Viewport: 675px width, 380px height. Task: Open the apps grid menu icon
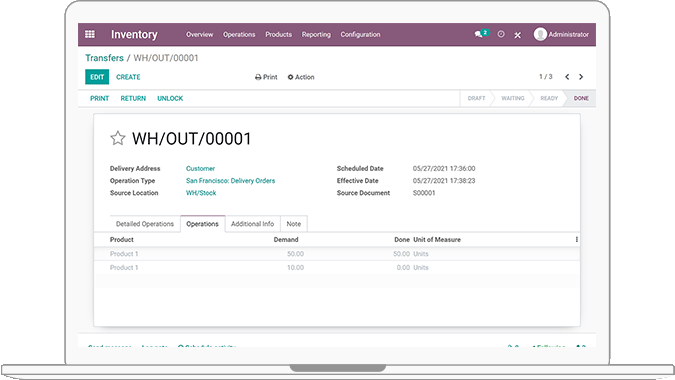coord(90,34)
